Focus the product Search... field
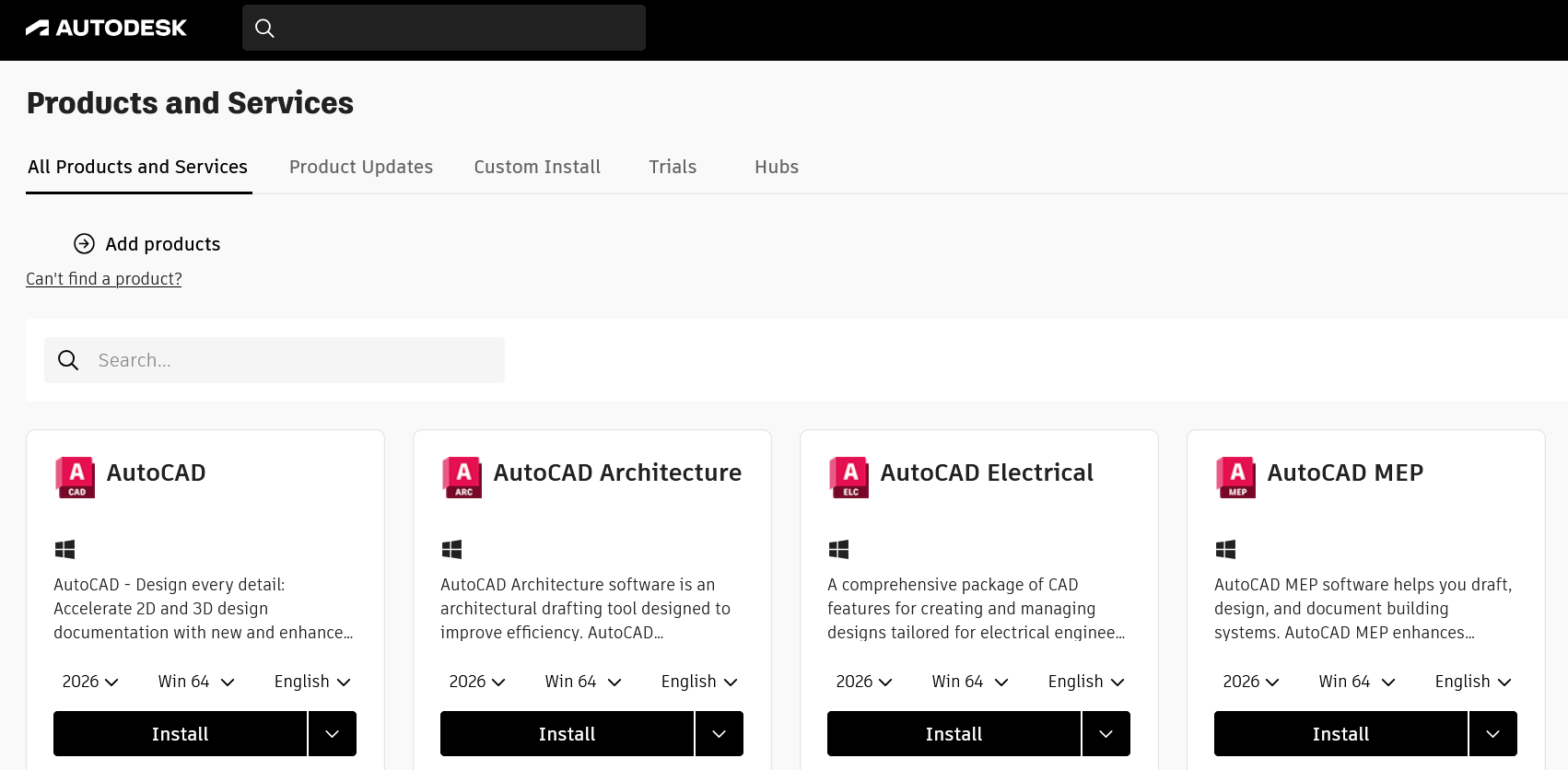Screen dimensions: 1568x770 click(x=275, y=360)
